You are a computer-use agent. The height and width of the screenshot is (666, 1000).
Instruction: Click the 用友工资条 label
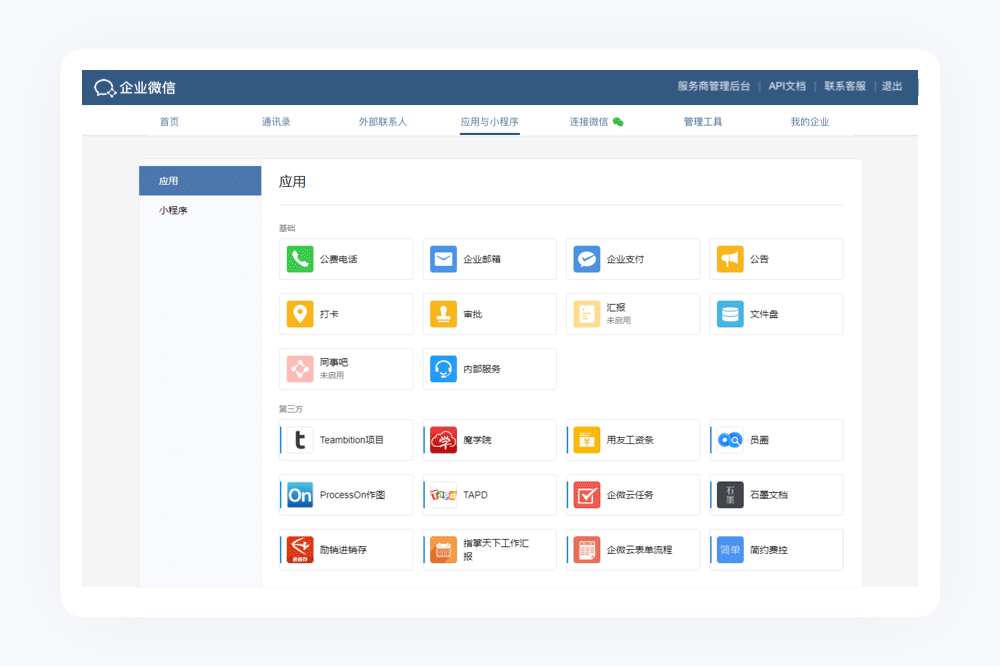tap(630, 440)
